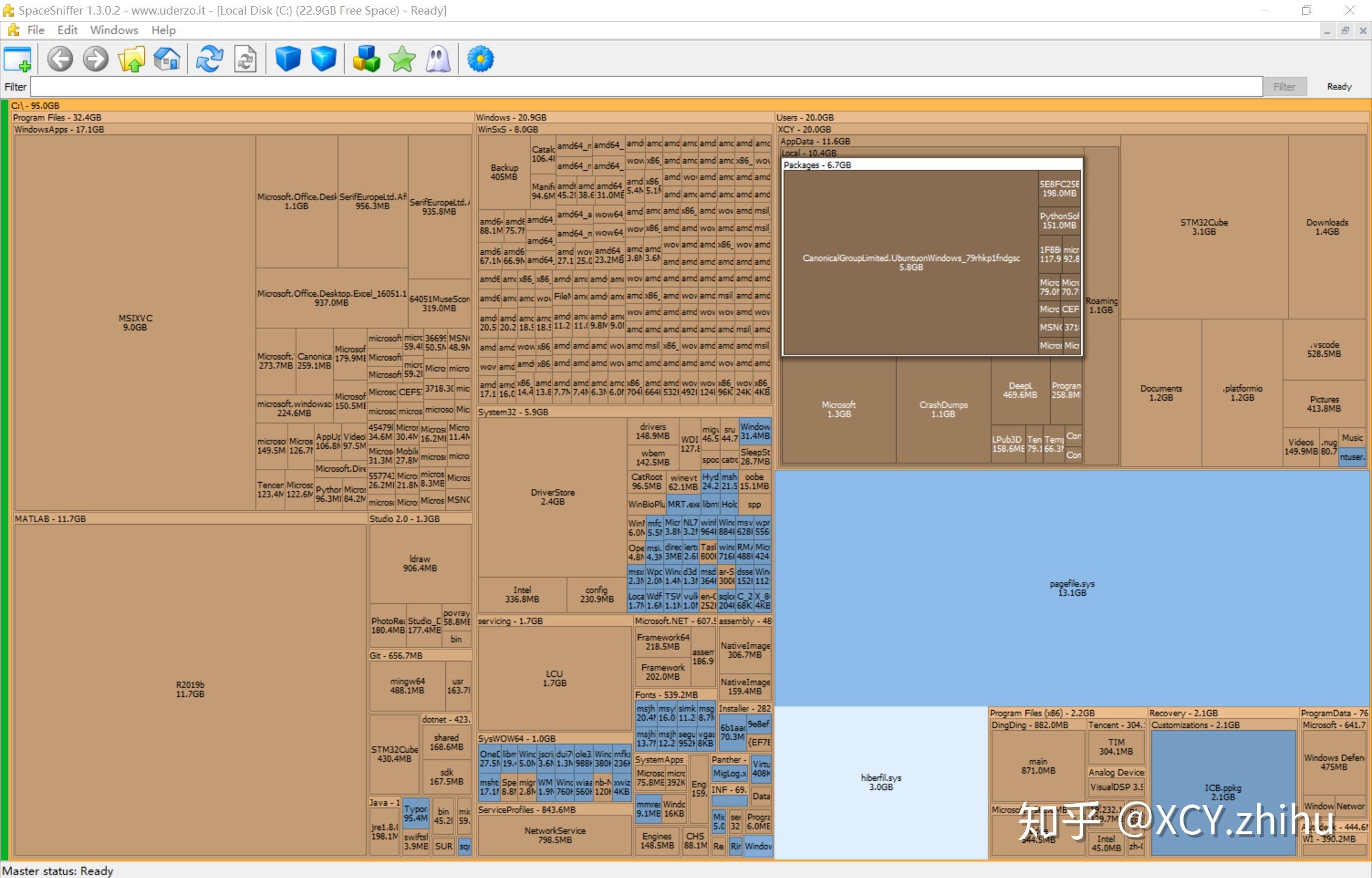
Task: Click the Filter button
Action: click(1284, 86)
